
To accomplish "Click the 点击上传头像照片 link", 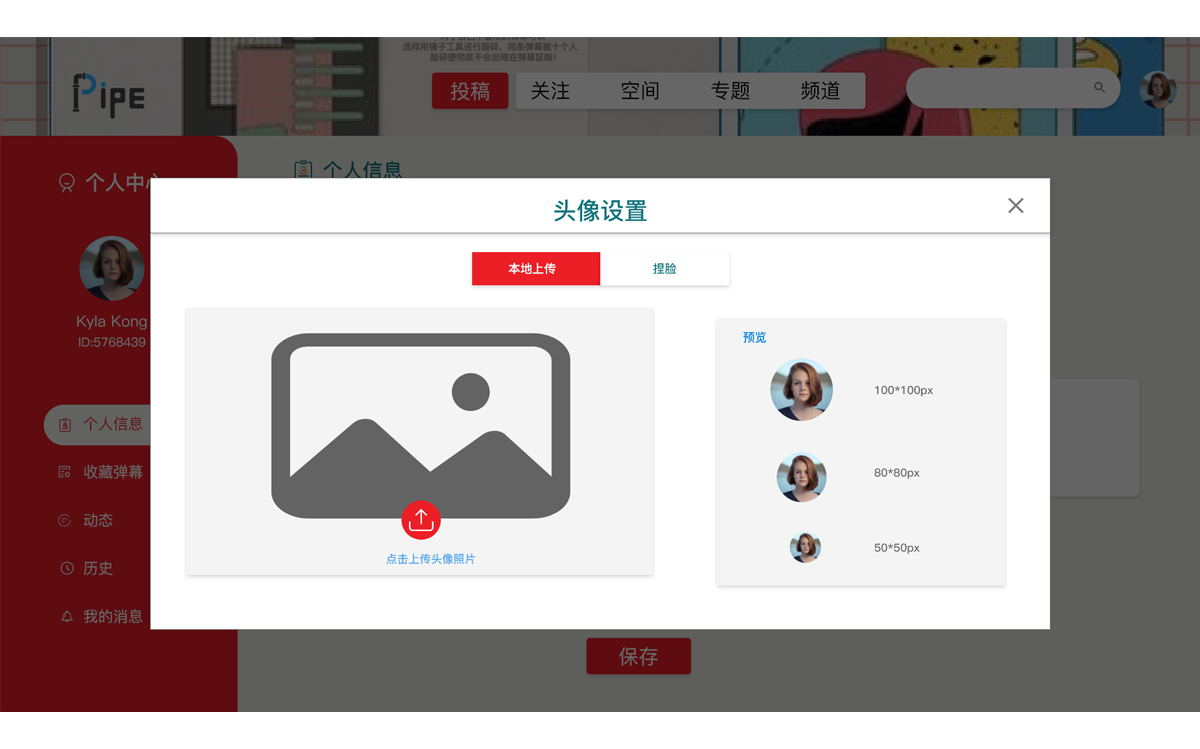I will click(x=431, y=559).
